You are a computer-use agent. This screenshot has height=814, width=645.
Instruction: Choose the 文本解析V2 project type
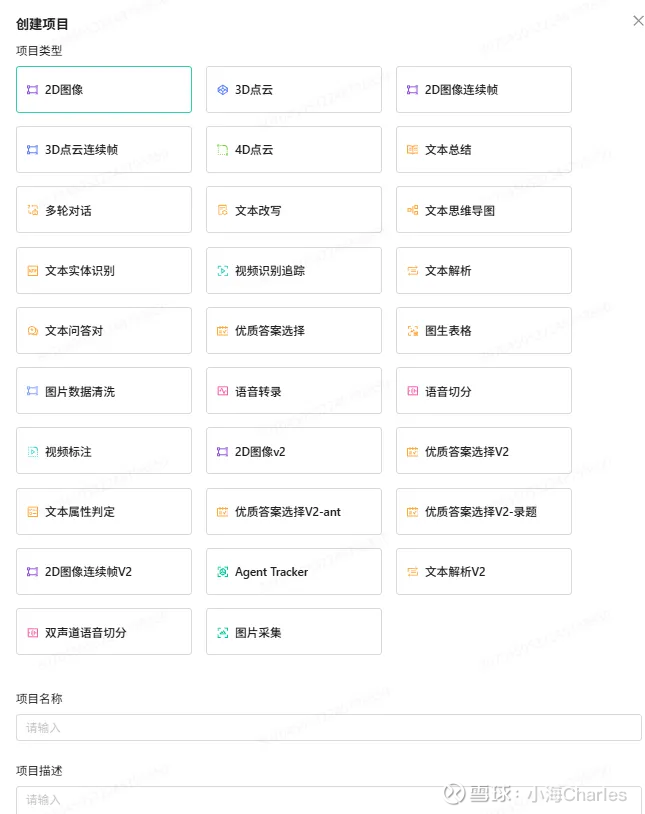pos(484,572)
